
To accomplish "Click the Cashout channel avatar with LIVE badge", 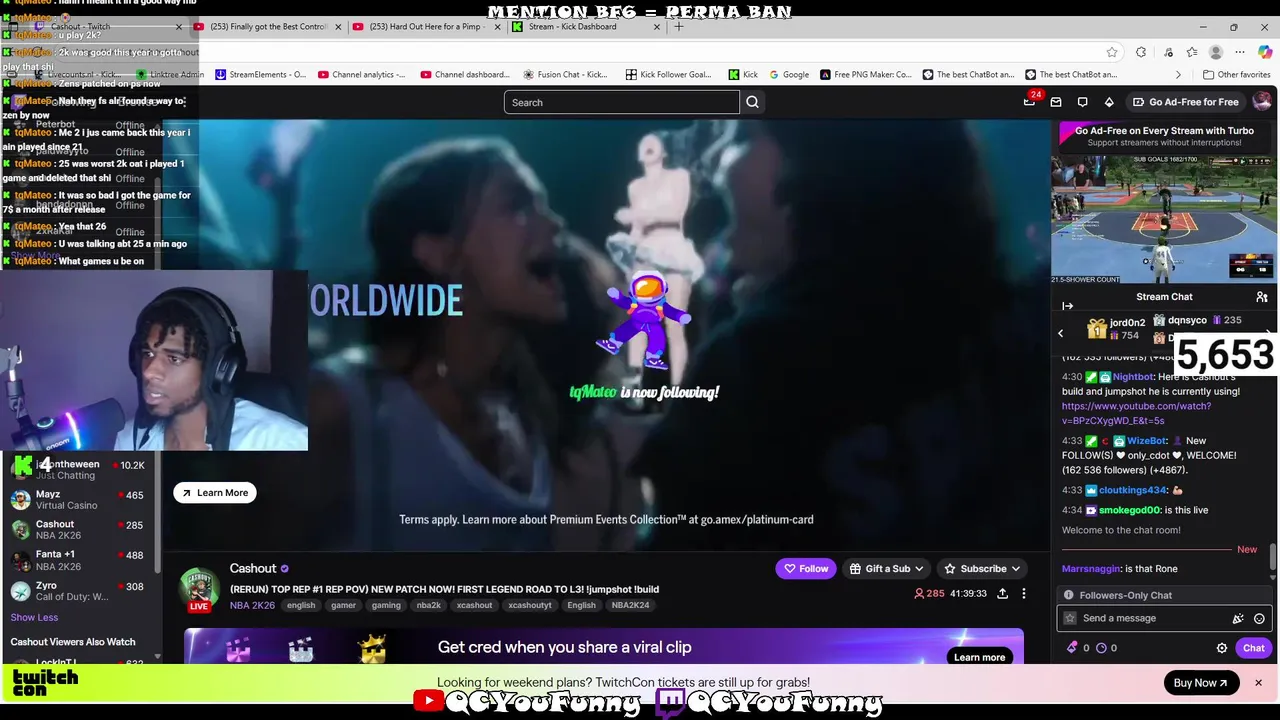I will click(x=199, y=589).
